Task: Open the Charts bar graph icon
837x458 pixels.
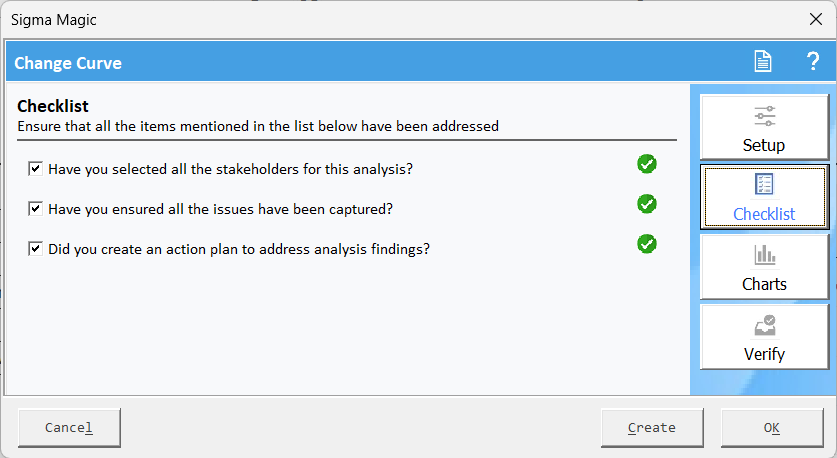Action: tap(764, 254)
